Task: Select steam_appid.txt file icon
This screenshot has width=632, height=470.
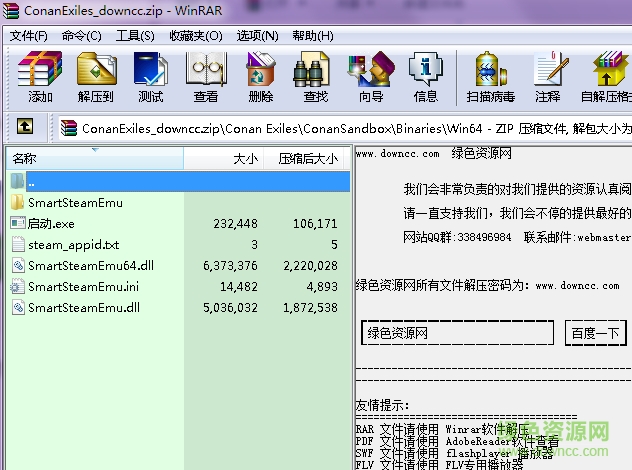Action: pos(18,244)
